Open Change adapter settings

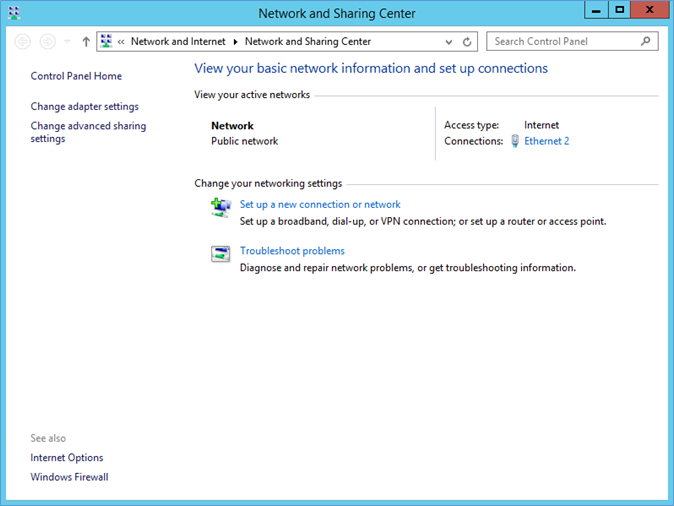coord(85,106)
